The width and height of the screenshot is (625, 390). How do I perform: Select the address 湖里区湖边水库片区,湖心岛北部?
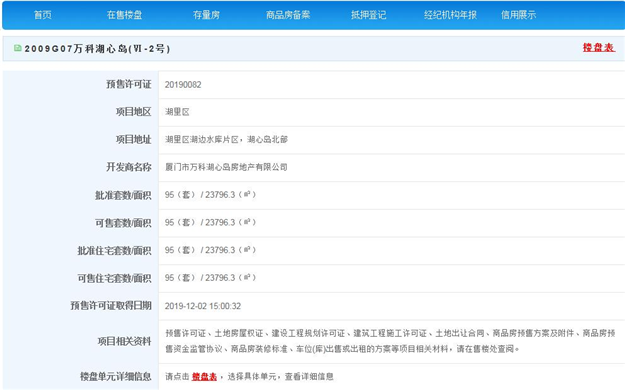[x=226, y=140]
